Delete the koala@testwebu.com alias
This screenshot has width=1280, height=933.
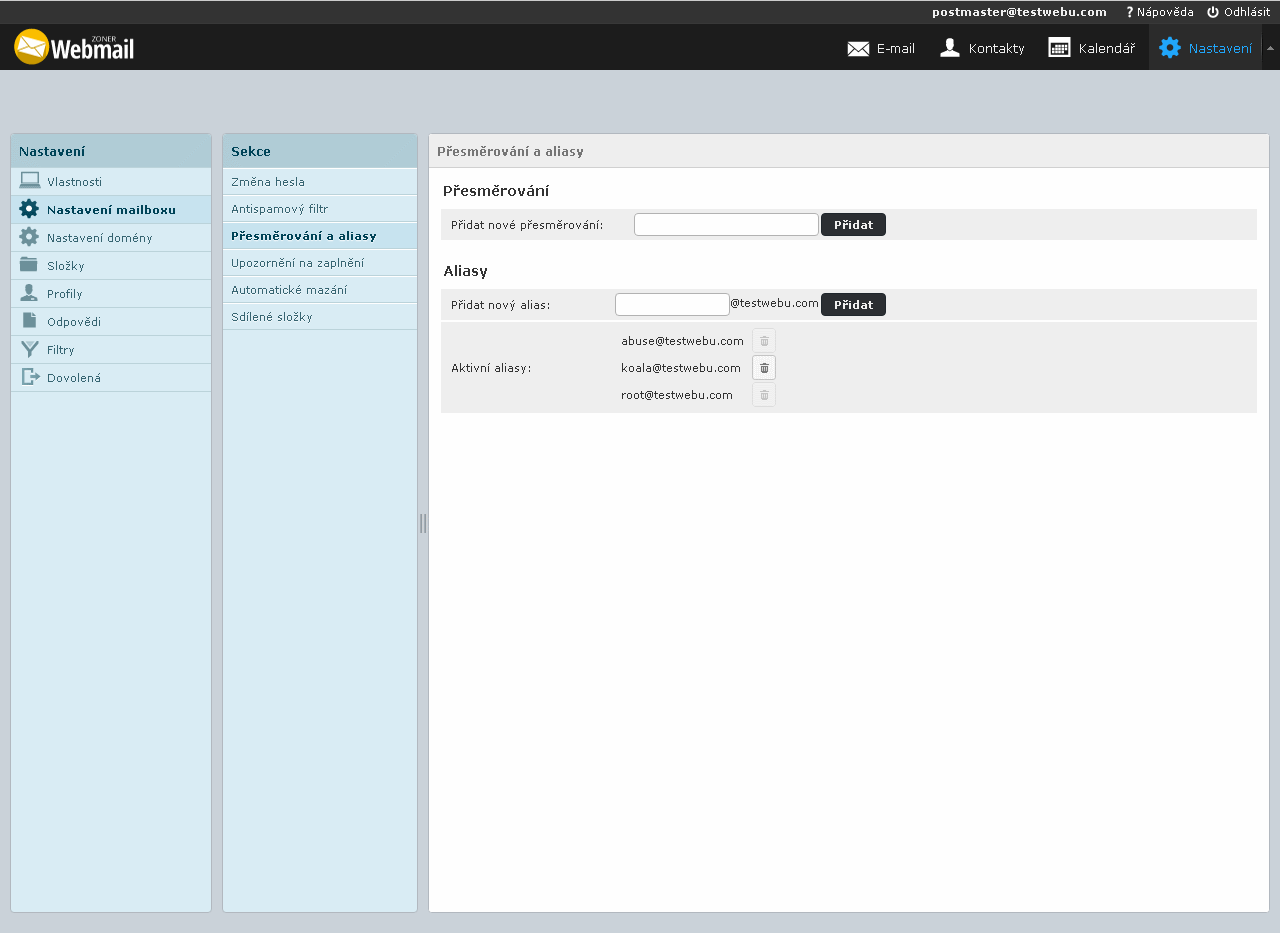click(x=764, y=368)
